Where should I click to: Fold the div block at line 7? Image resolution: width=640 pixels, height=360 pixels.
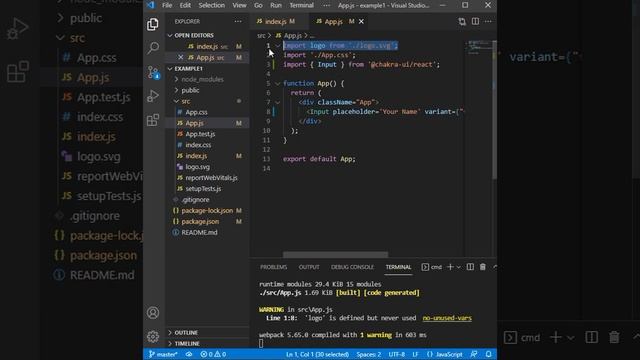(x=278, y=102)
